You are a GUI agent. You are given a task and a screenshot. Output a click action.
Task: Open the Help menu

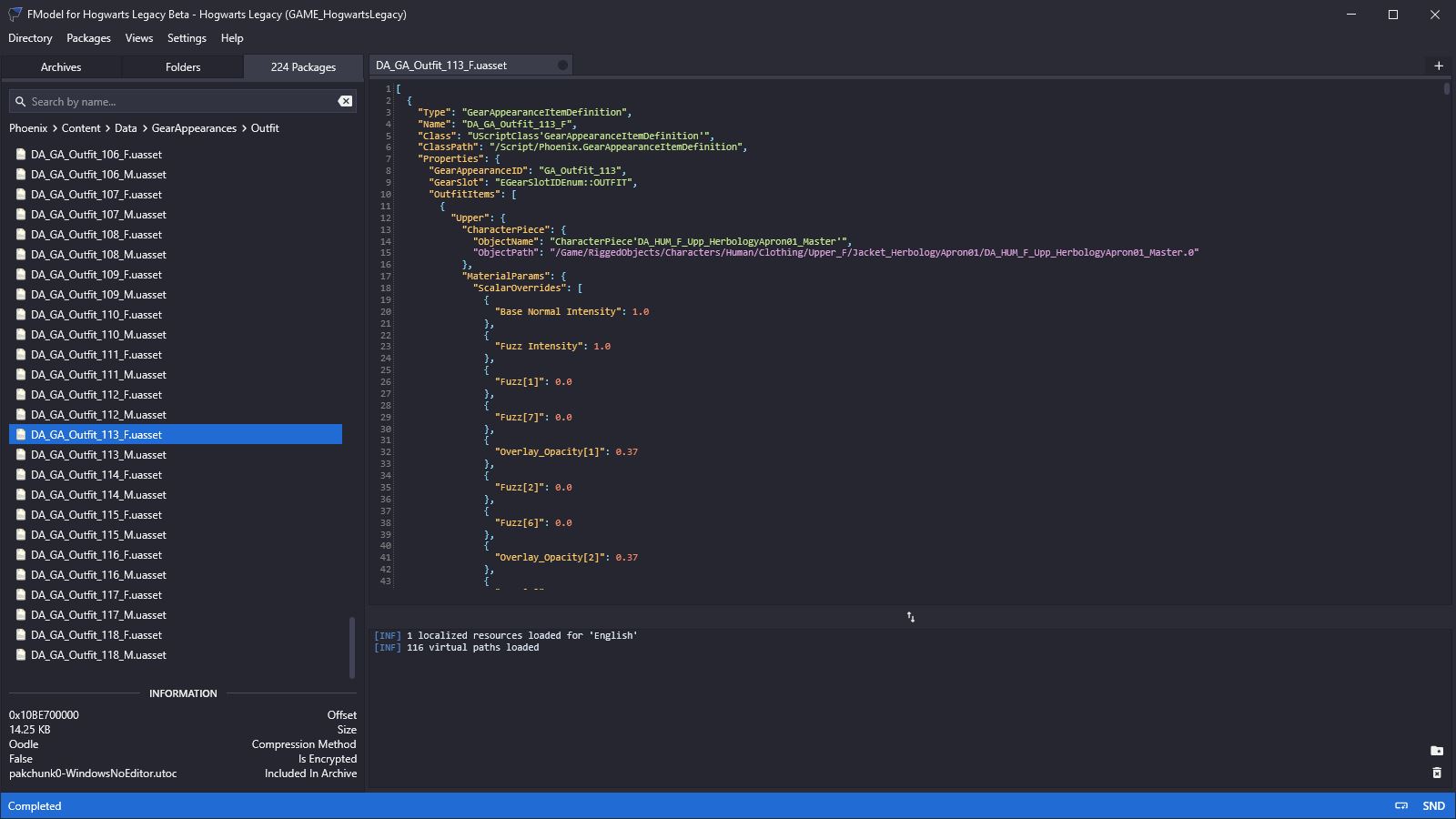pyautogui.click(x=232, y=38)
